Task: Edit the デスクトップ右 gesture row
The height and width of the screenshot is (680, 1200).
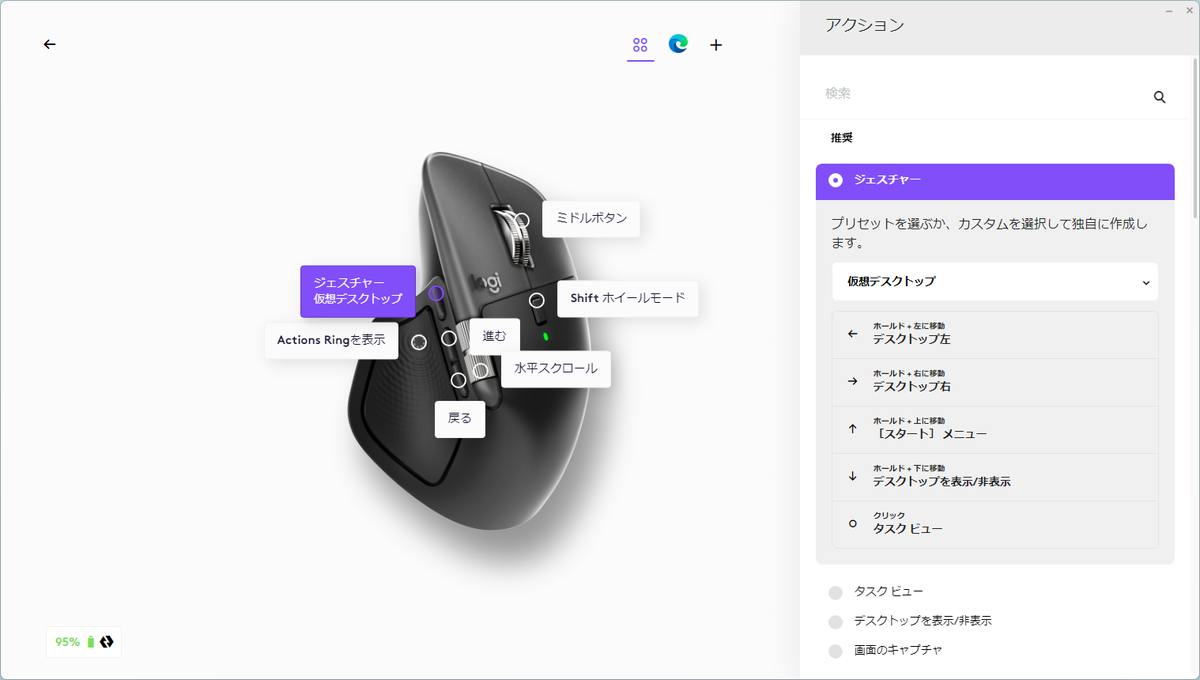Action: coord(995,382)
